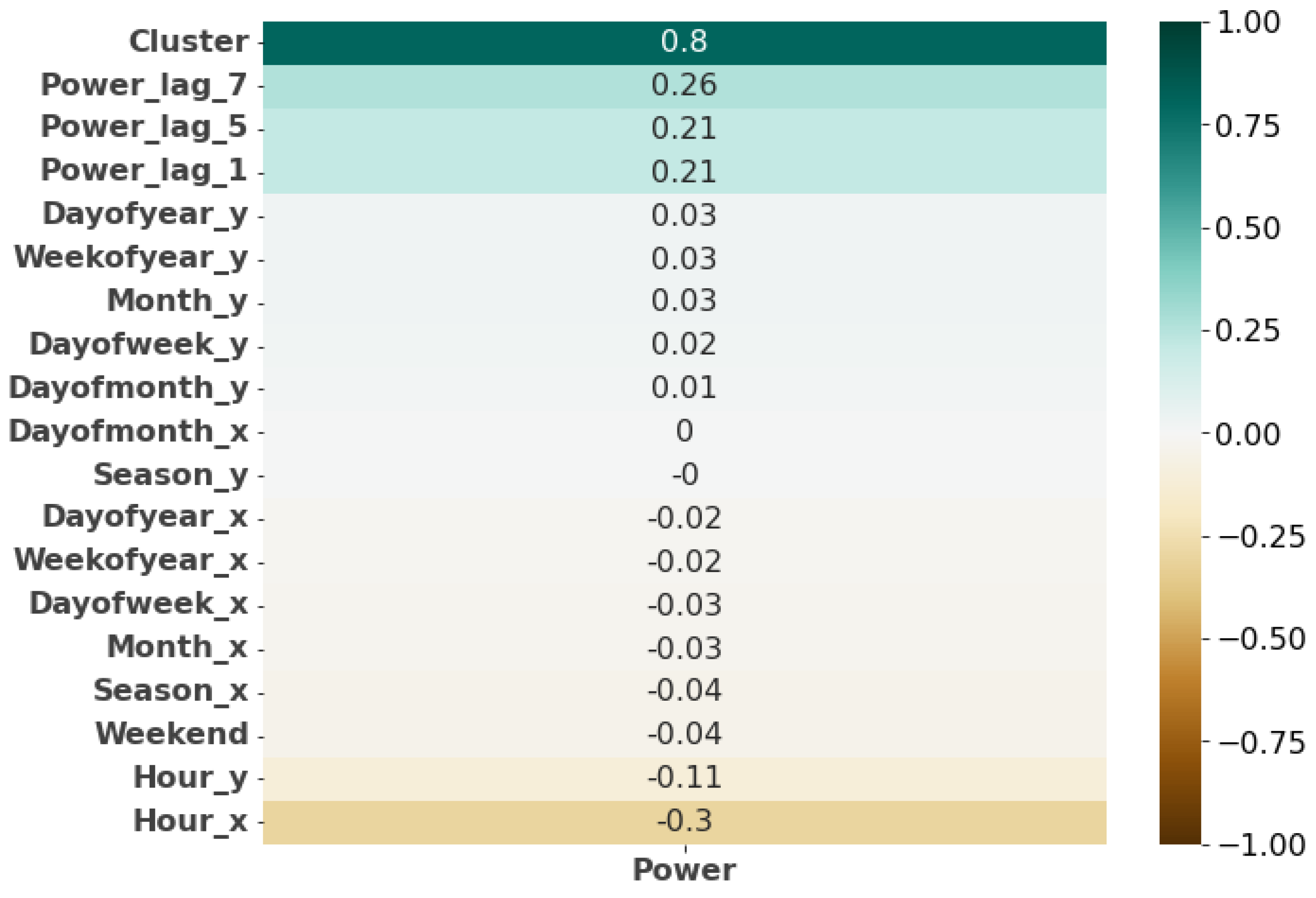Viewport: 1316px width, 898px height.
Task: Select the Season_y row label
Action: click(x=171, y=475)
